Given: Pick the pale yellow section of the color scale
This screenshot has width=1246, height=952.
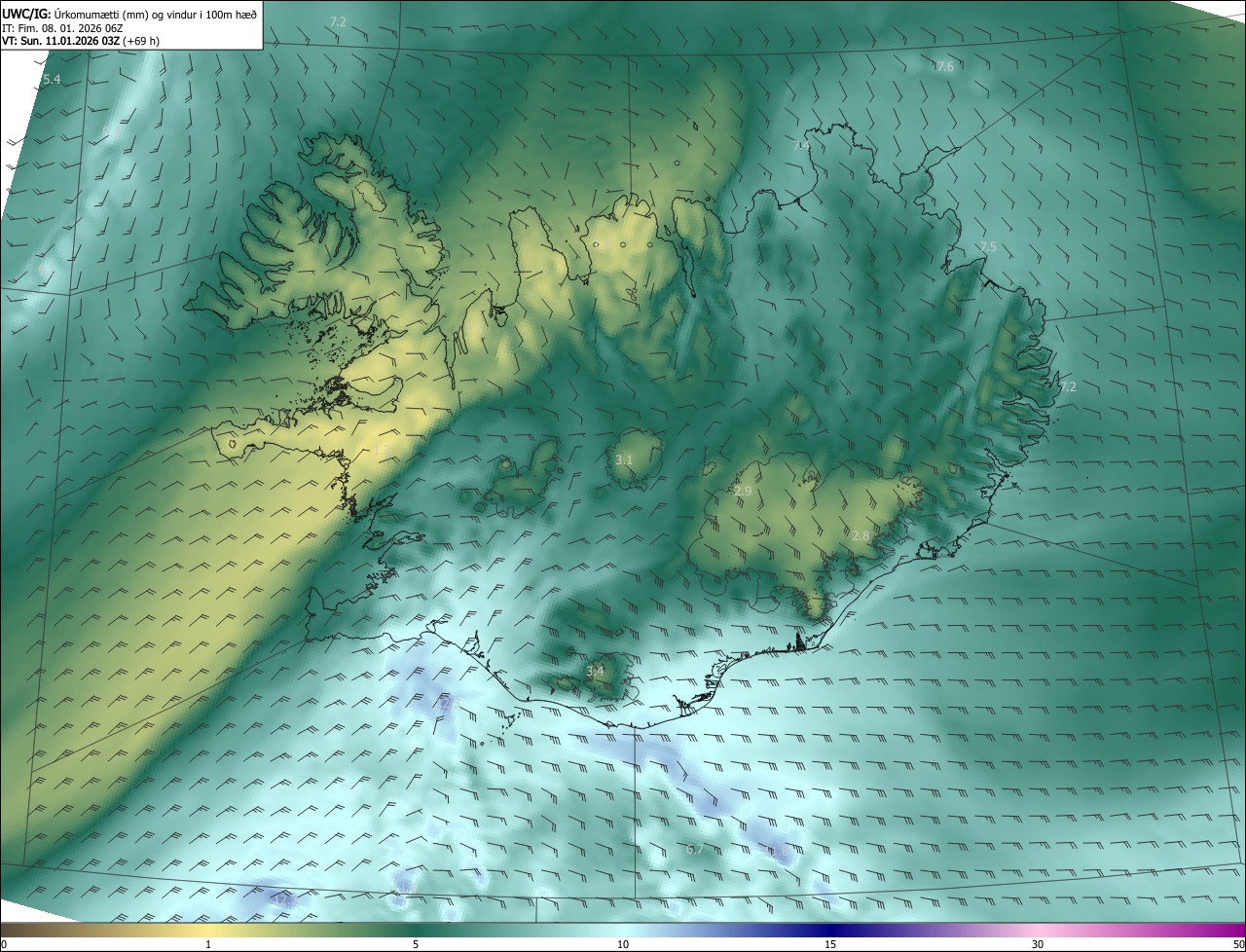Looking at the screenshot, I should coord(208,930).
